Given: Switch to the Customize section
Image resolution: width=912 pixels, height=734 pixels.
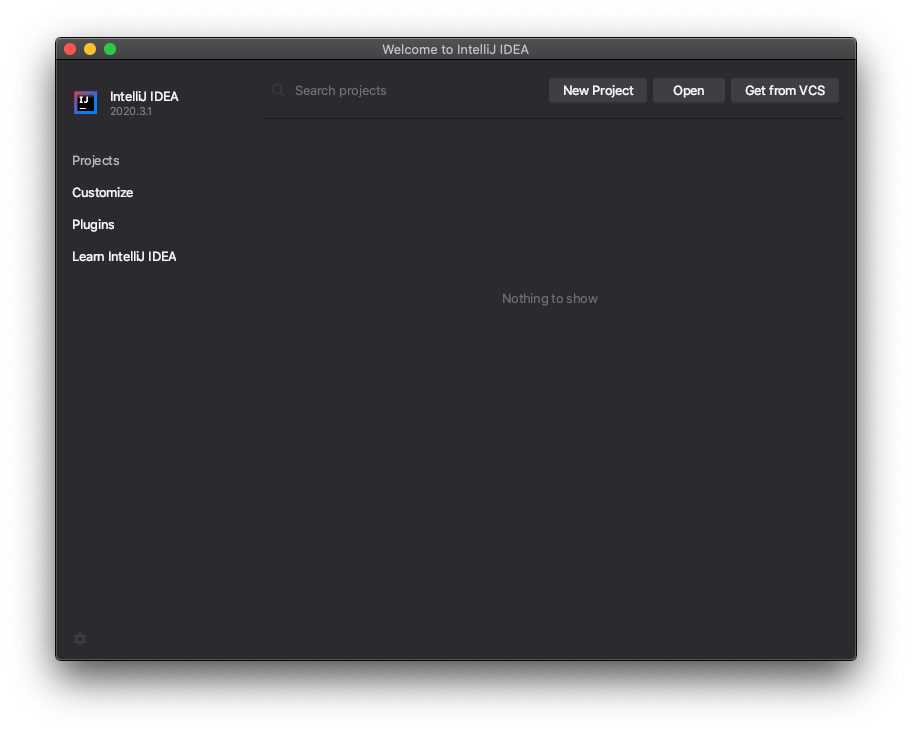Looking at the screenshot, I should pyautogui.click(x=102, y=192).
